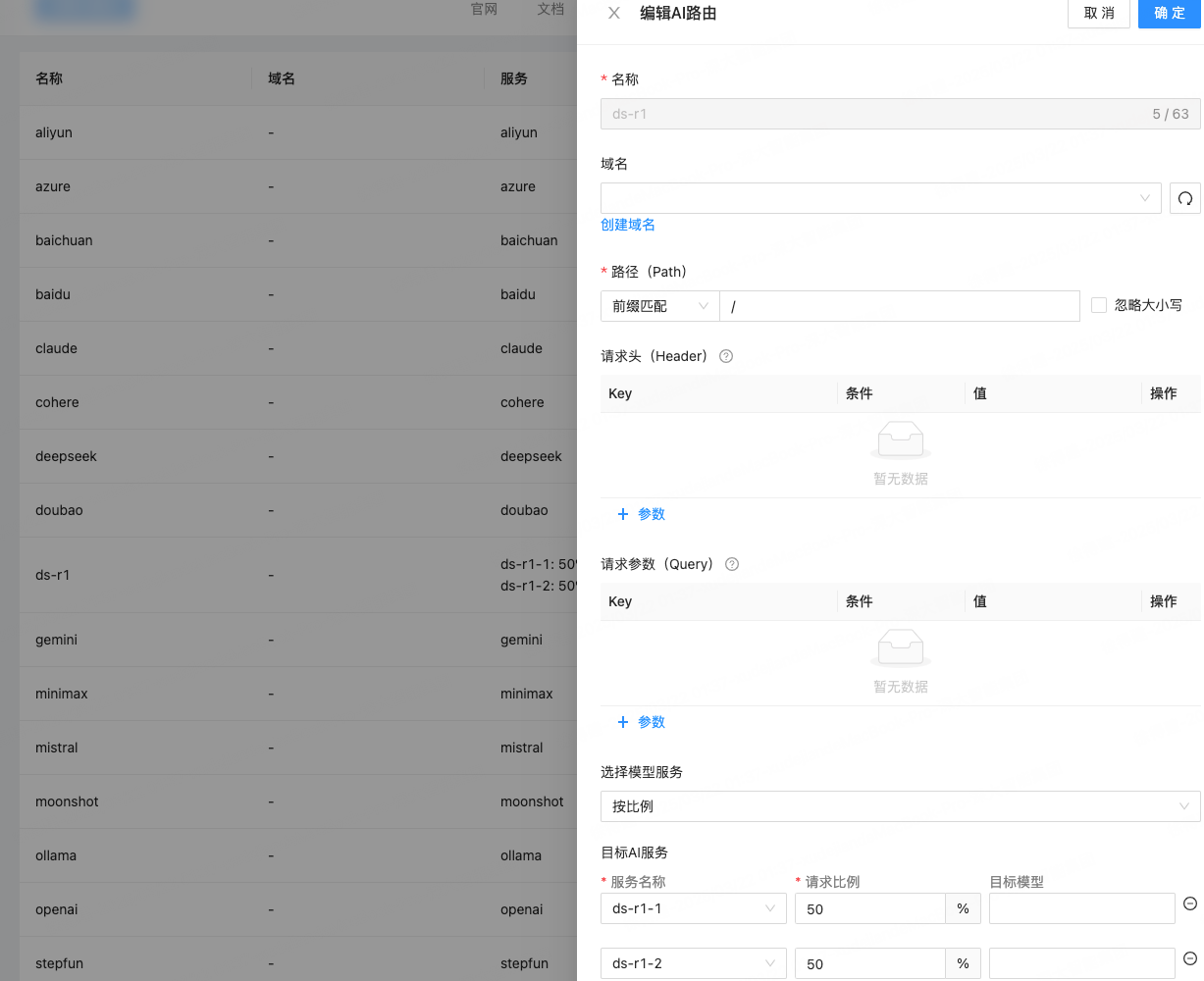Open the docs tab in header
Screen dimensions: 1204x981
[550, 9]
